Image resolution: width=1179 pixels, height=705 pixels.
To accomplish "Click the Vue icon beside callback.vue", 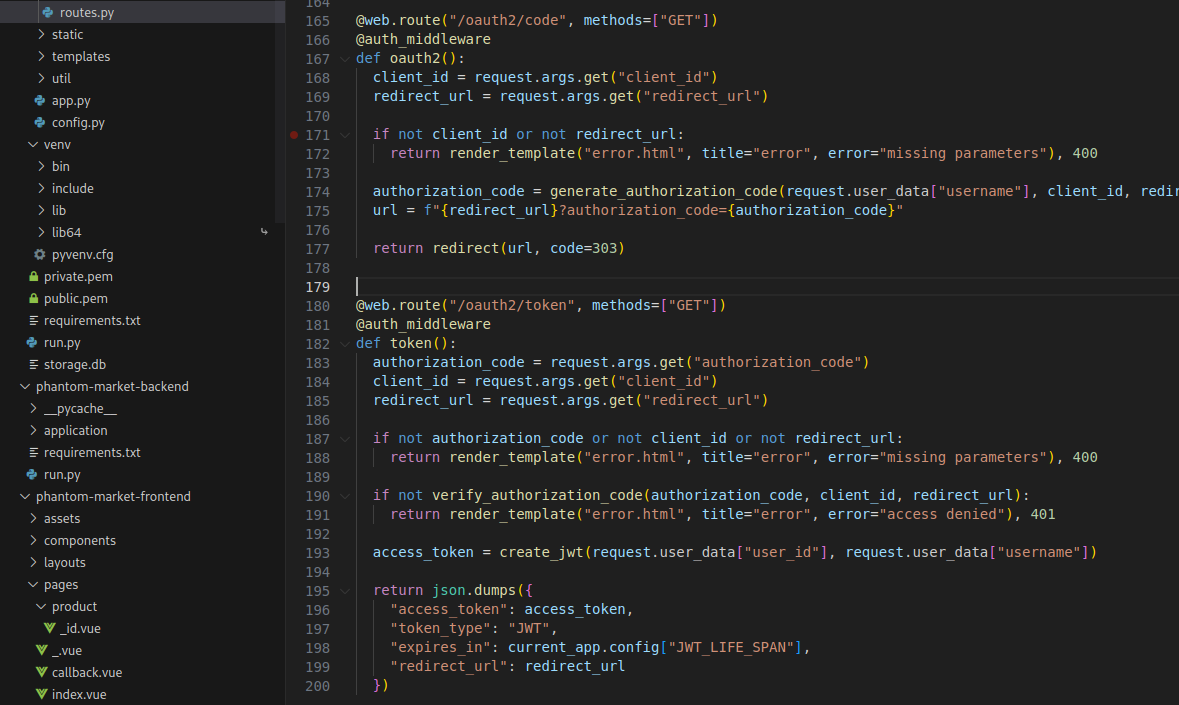I will 42,673.
